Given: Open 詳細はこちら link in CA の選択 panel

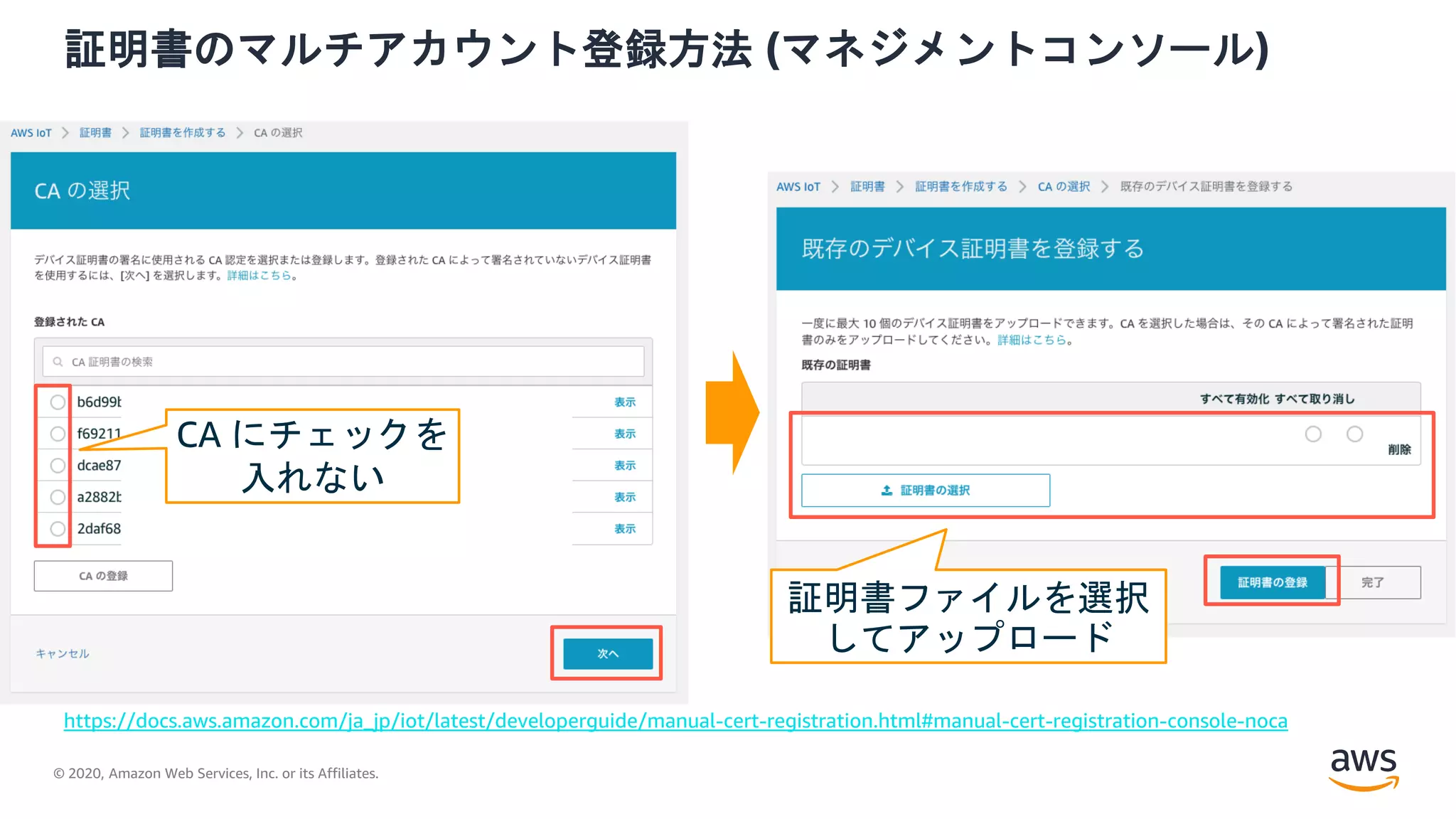Looking at the screenshot, I should click(259, 275).
